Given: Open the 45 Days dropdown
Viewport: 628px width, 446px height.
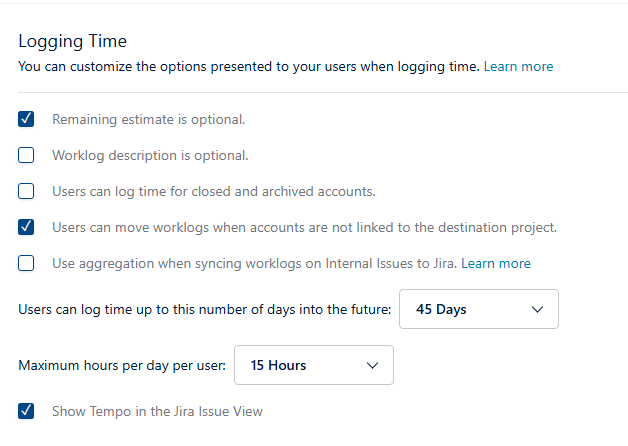Looking at the screenshot, I should tap(478, 309).
